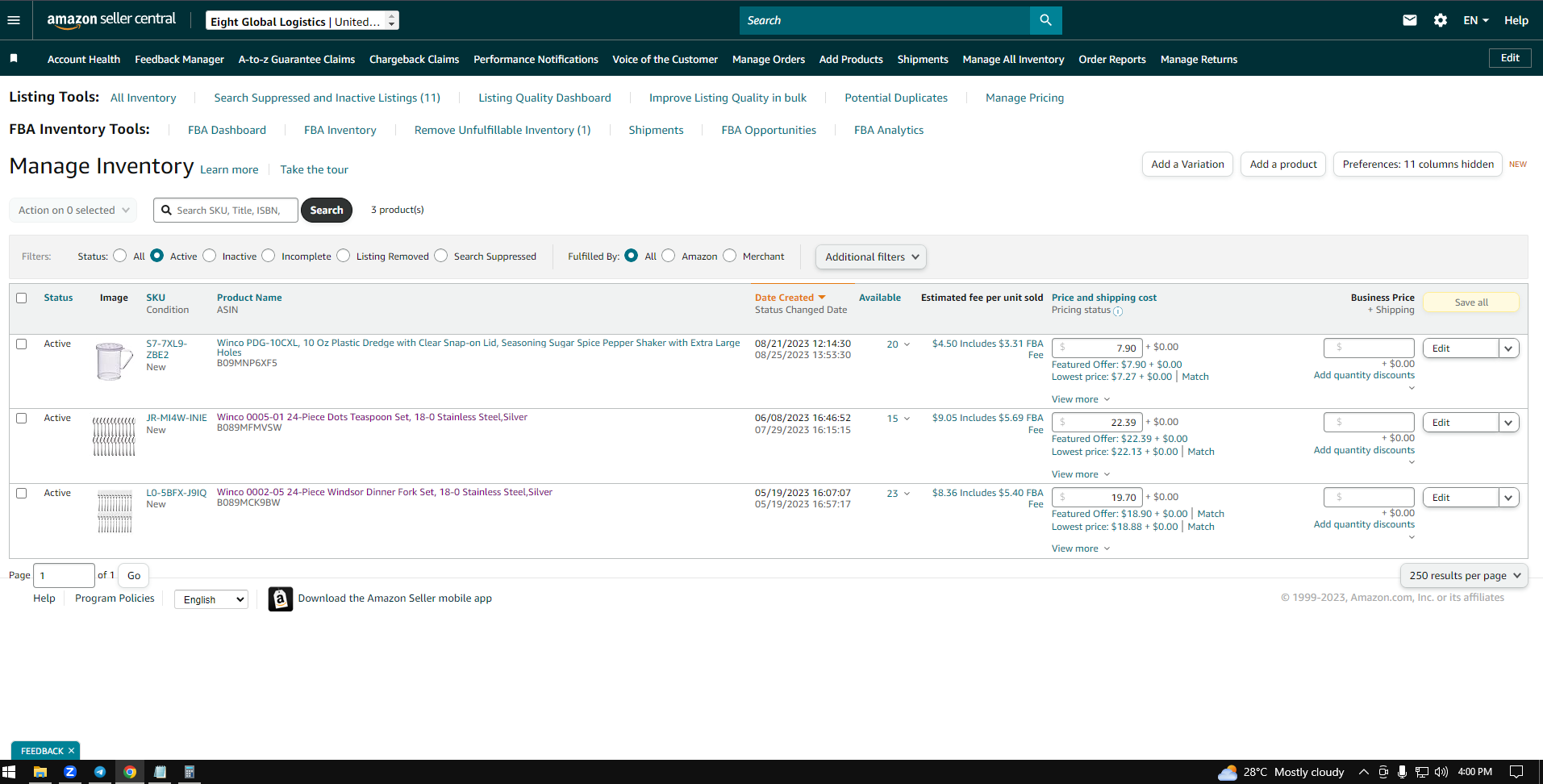Open Chrome from the taskbar
The width and height of the screenshot is (1543, 784).
click(129, 772)
